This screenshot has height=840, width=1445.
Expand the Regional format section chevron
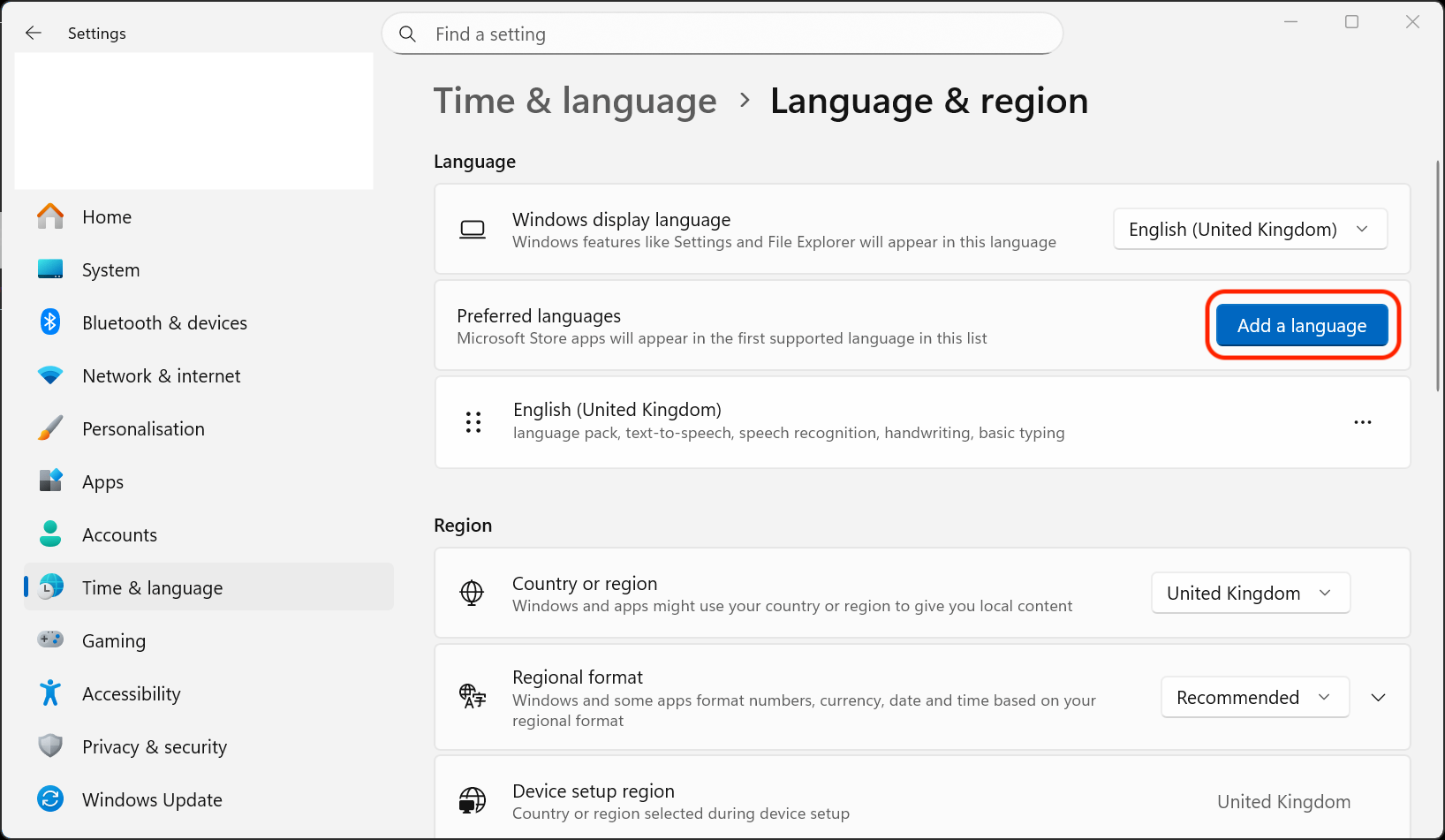(1378, 697)
